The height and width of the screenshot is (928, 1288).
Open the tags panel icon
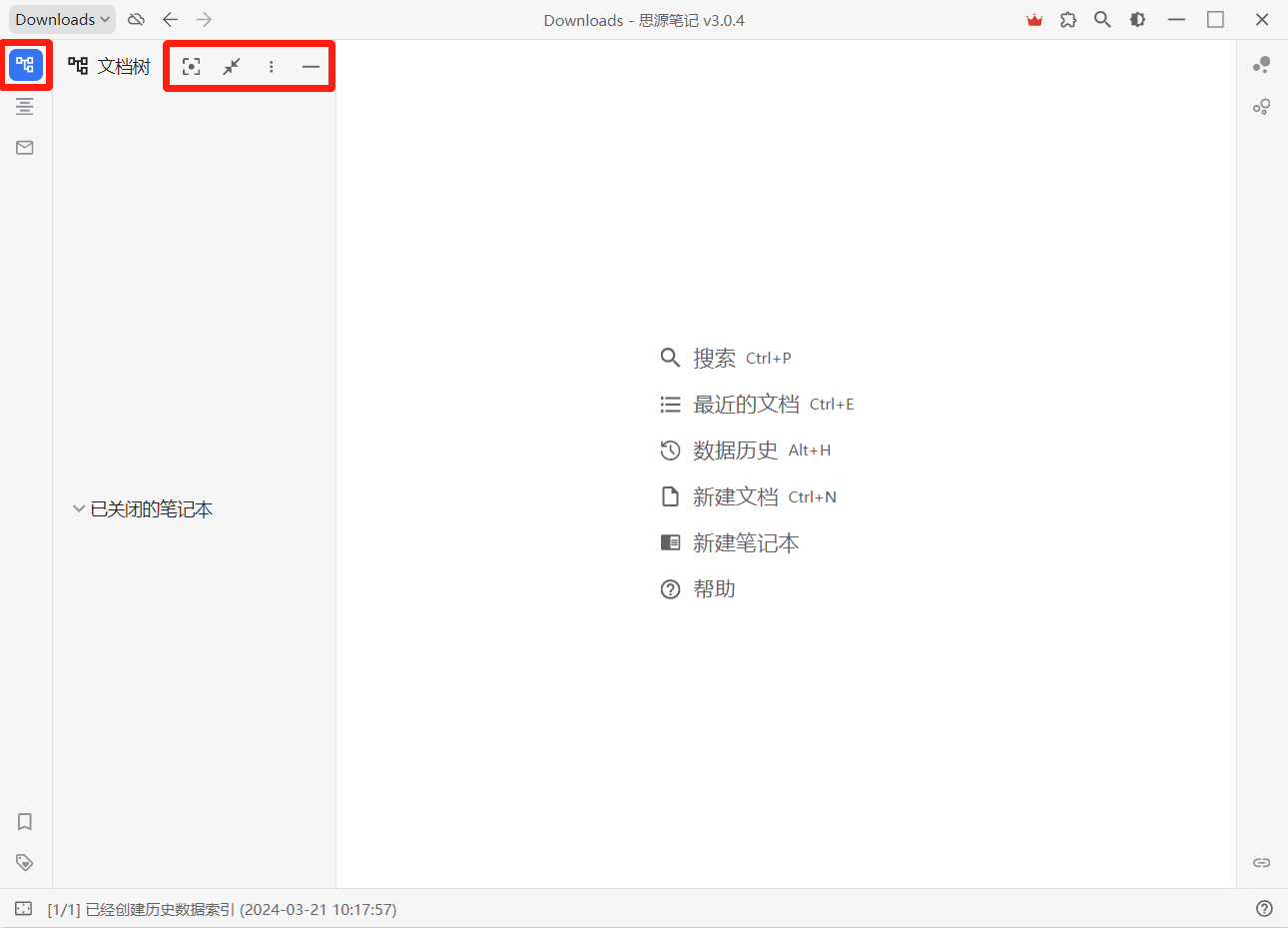click(25, 862)
